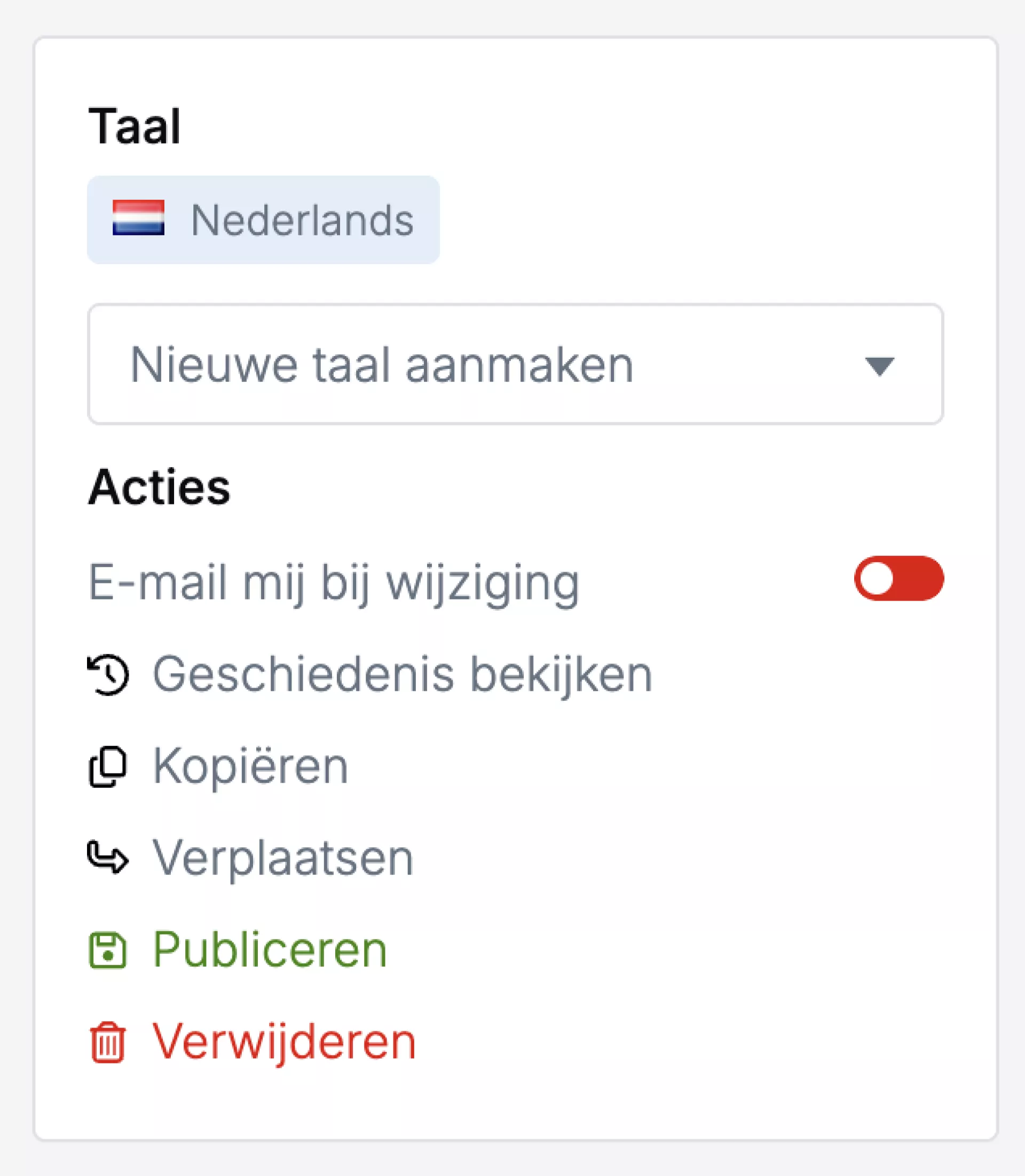Image resolution: width=1025 pixels, height=1176 pixels.
Task: Choose the 'Verplaatsen' action
Action: [x=282, y=857]
